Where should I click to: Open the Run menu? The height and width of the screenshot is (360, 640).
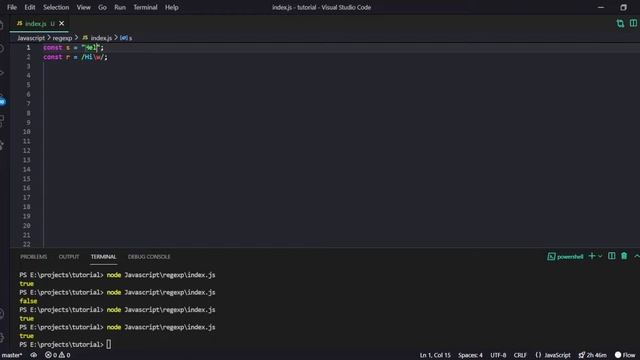click(x=120, y=7)
